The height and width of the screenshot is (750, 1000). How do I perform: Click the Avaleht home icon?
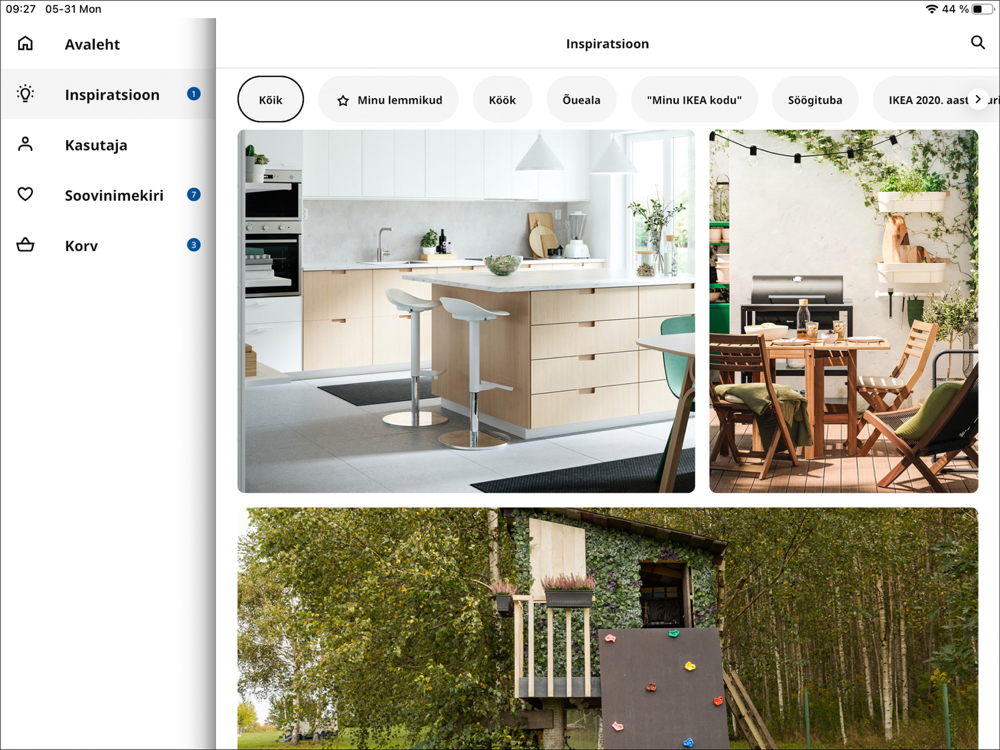[x=26, y=44]
